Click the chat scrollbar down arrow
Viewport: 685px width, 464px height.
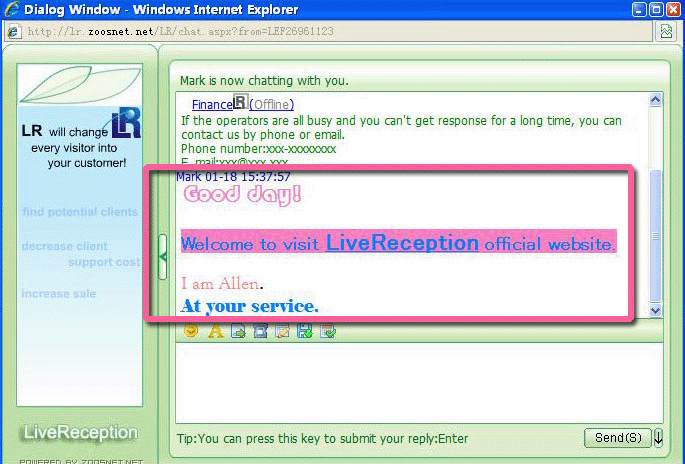(655, 310)
